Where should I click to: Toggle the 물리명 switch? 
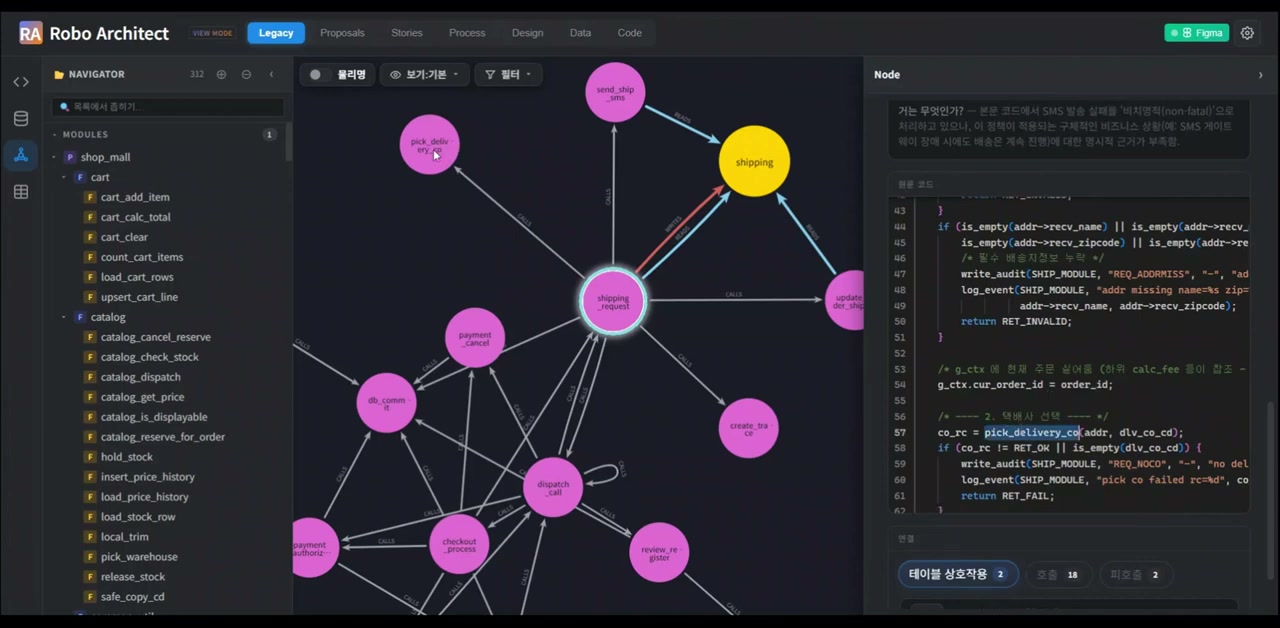tap(316, 75)
